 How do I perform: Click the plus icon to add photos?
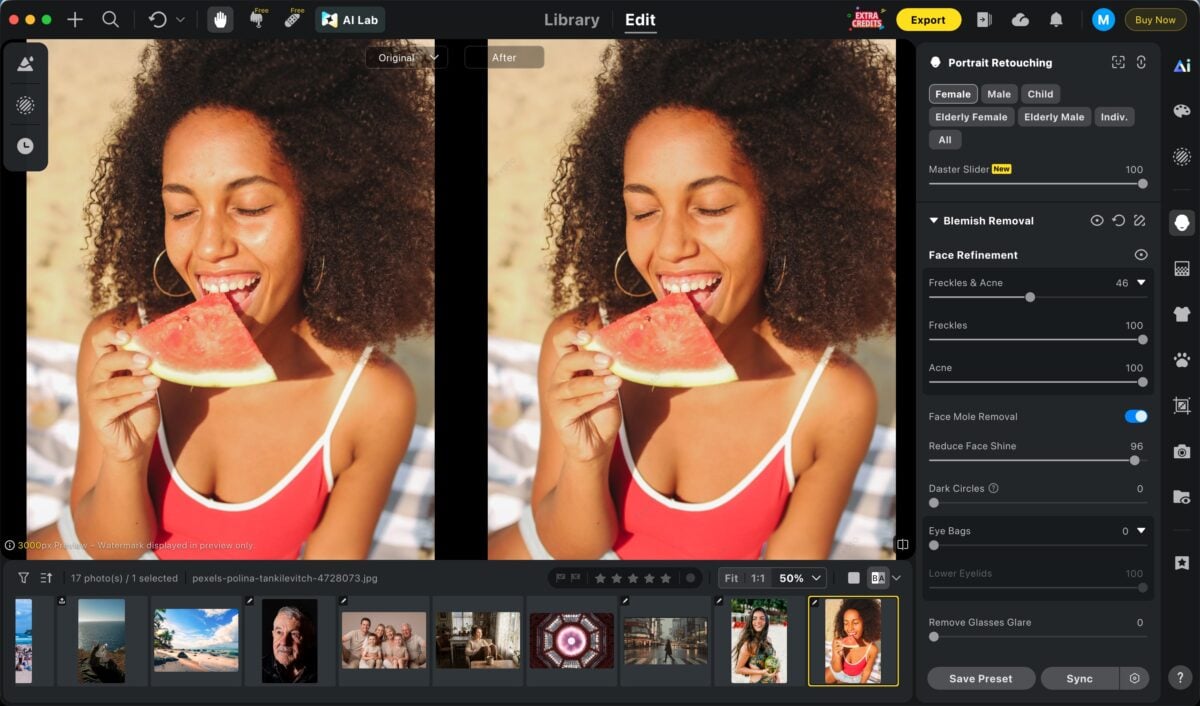click(75, 19)
